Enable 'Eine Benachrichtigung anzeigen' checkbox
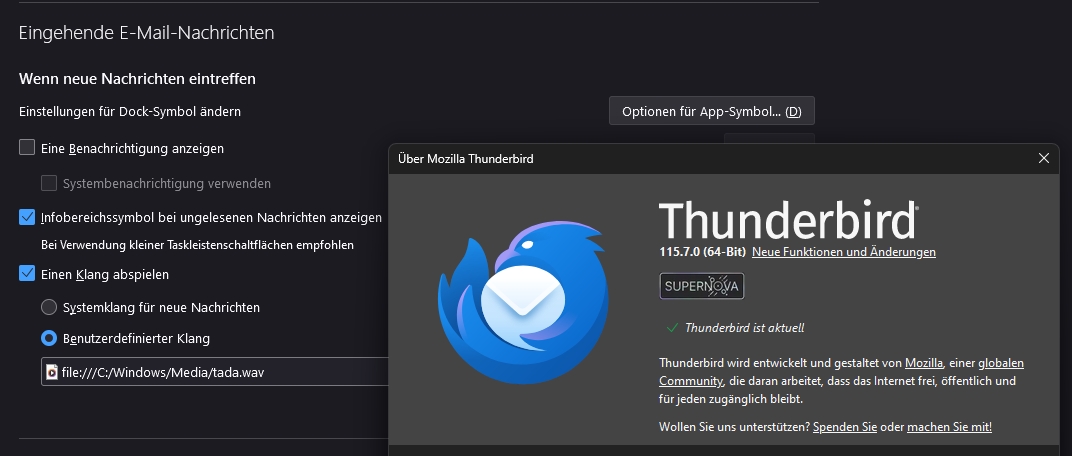 click(x=27, y=148)
